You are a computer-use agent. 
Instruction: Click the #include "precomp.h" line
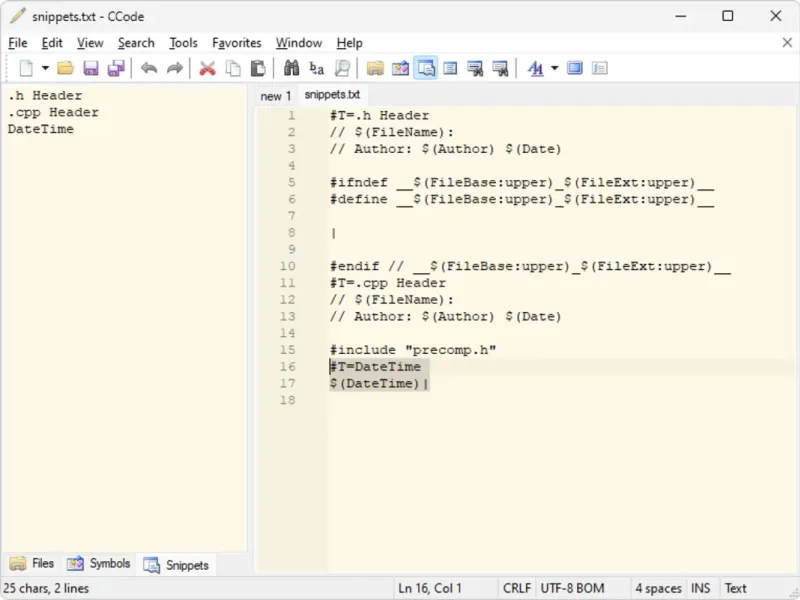point(413,350)
